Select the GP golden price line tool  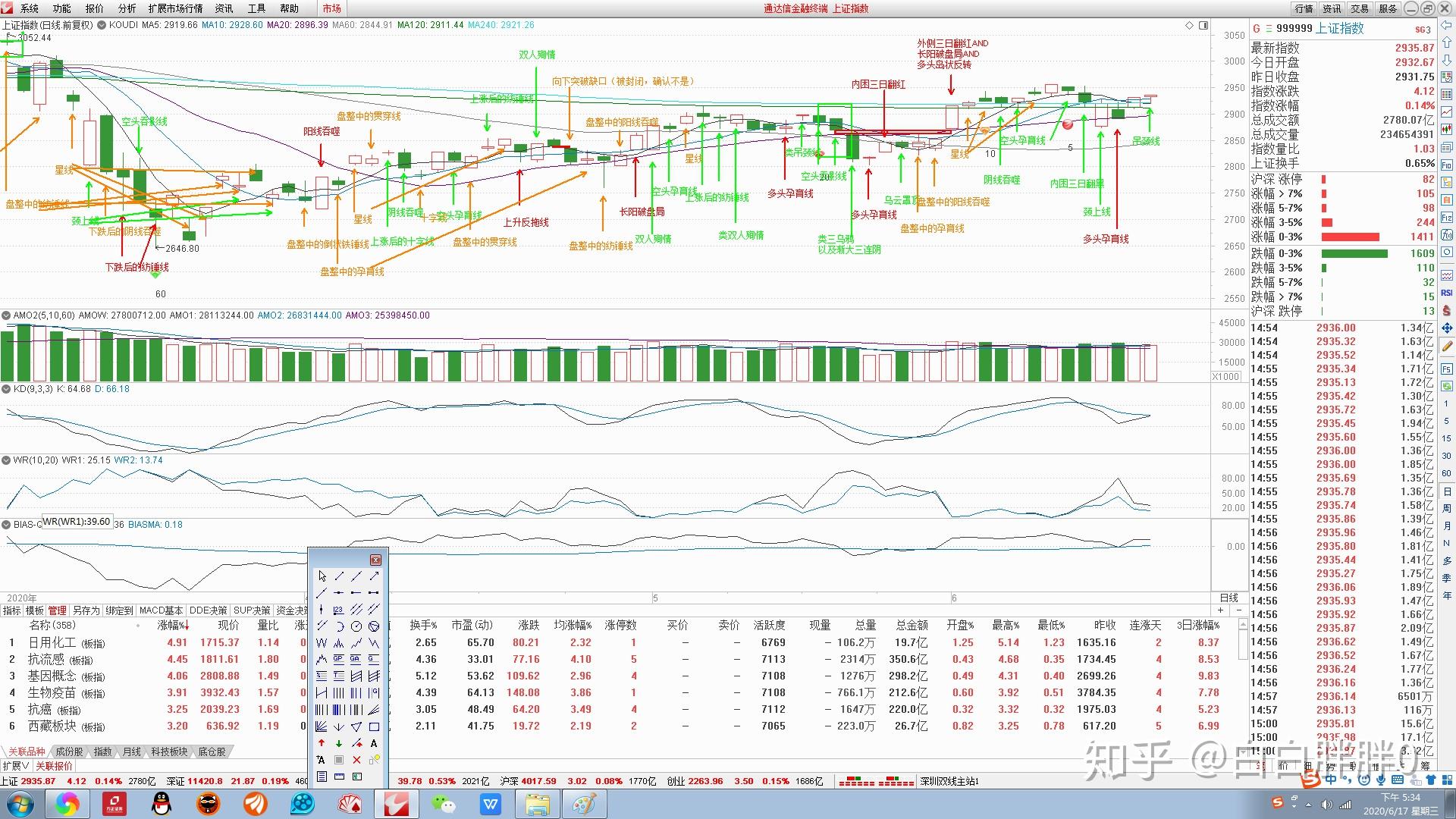(x=339, y=659)
